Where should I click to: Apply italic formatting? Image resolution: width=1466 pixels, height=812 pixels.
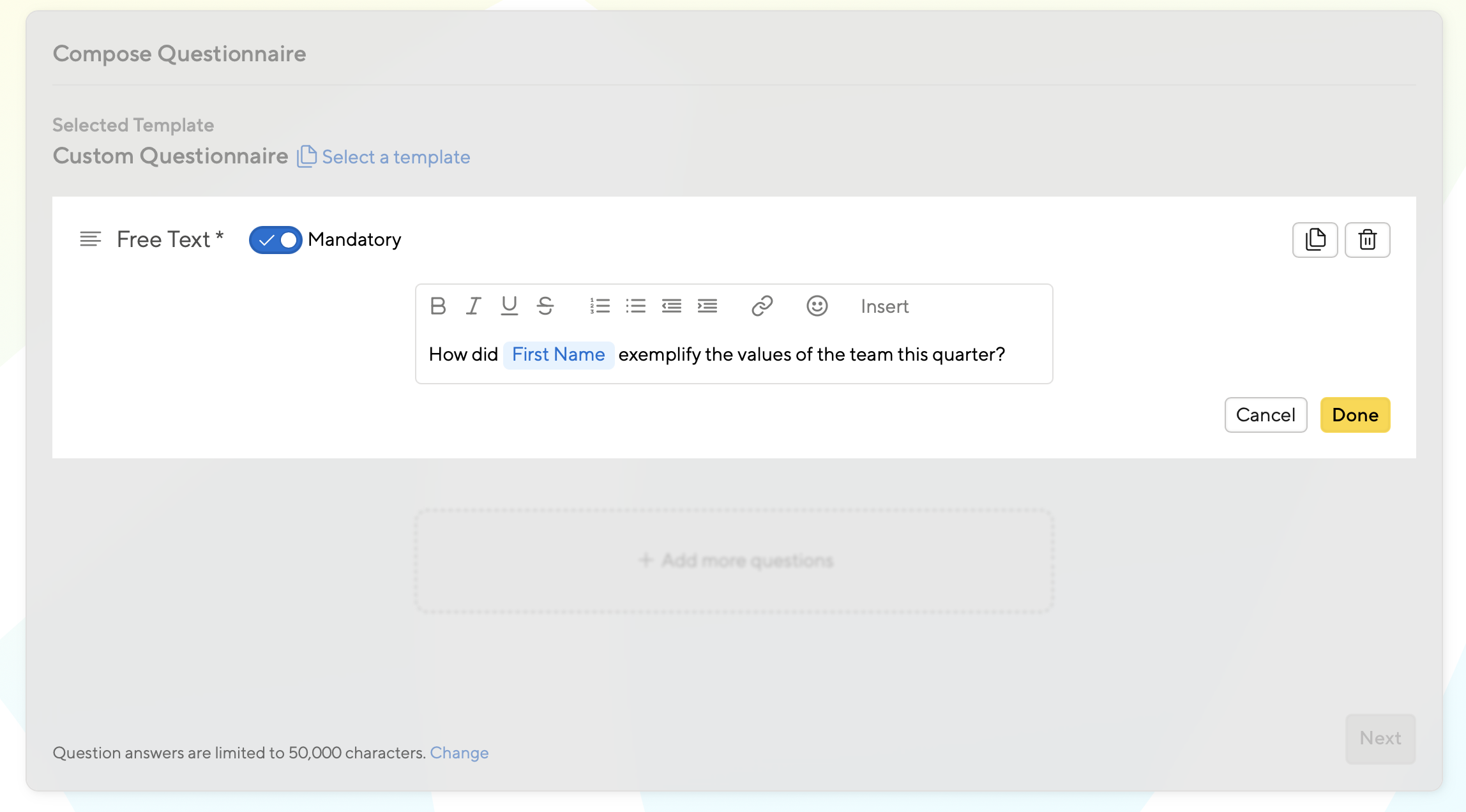(x=473, y=306)
